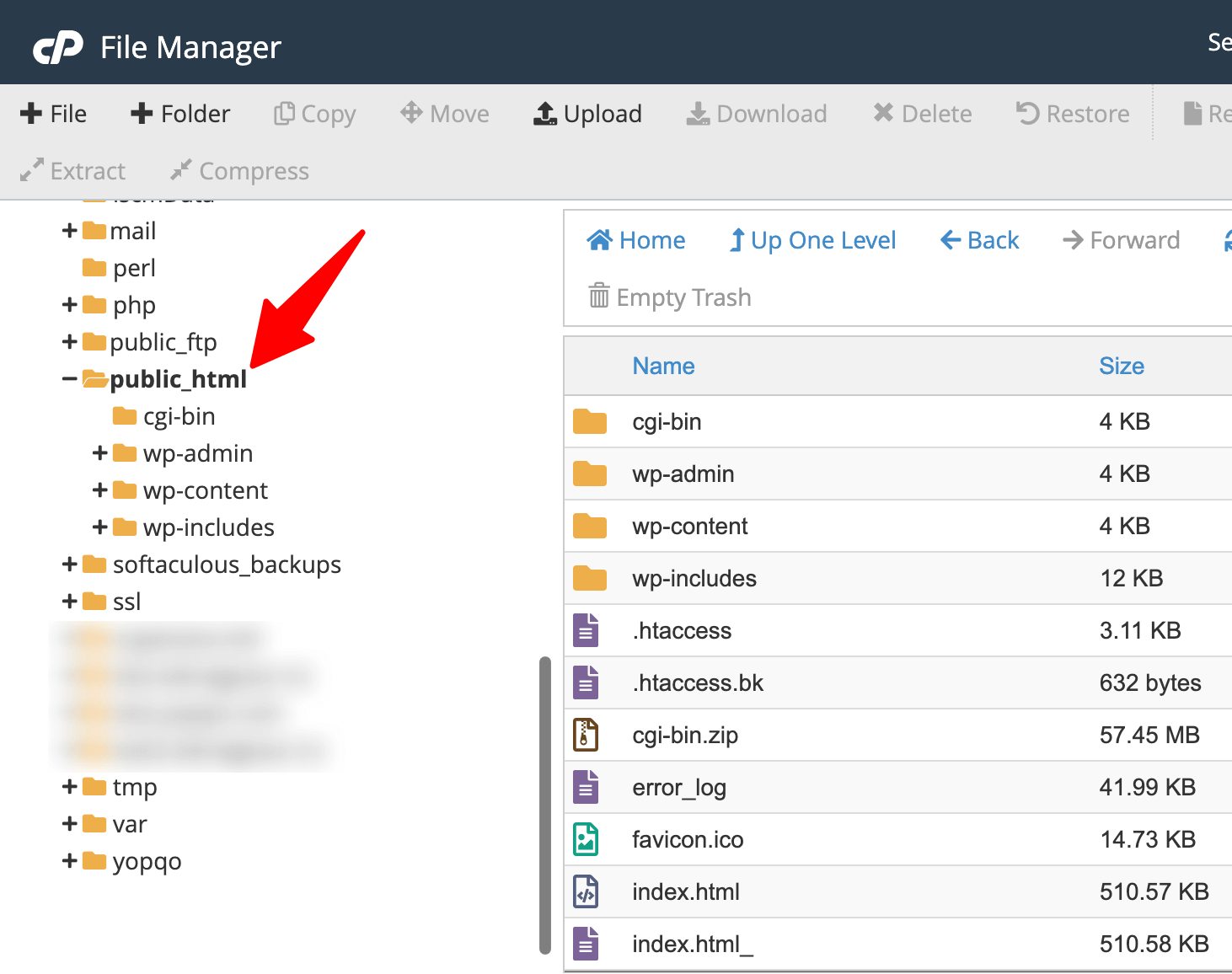Click the Extract icon
The width and height of the screenshot is (1232, 974).
click(x=30, y=169)
